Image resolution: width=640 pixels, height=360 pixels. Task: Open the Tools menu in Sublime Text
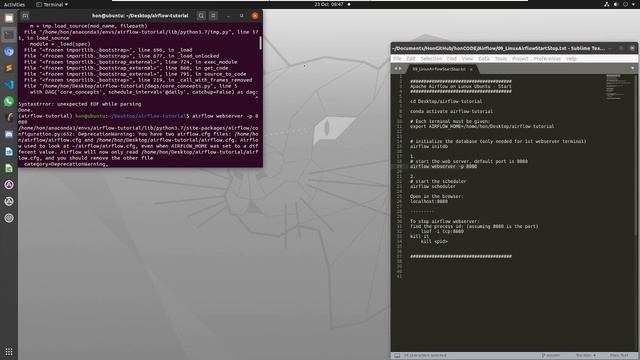pyautogui.click(x=500, y=59)
